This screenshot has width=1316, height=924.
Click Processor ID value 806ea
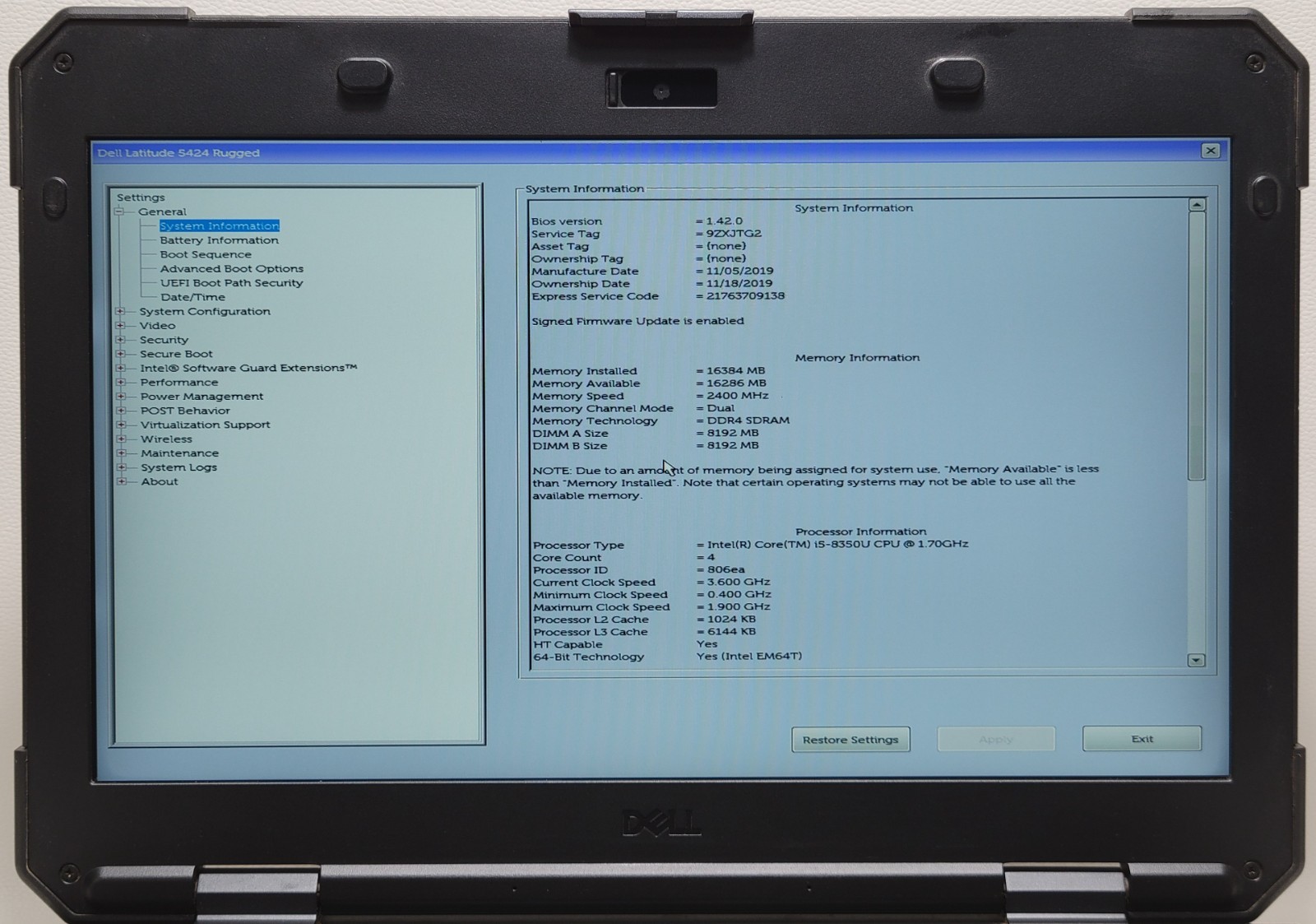pyautogui.click(x=725, y=569)
